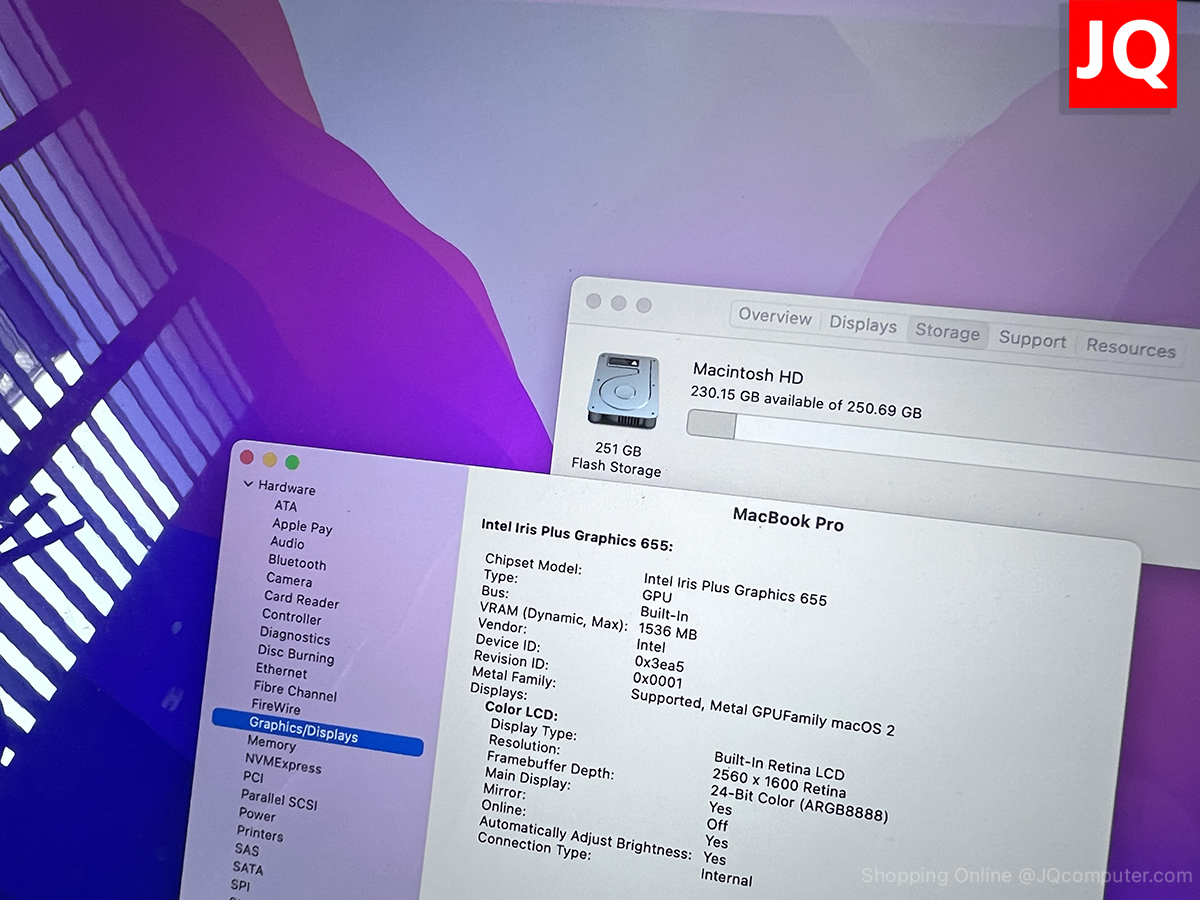
Task: Click 'Supported, Metal GPUFamily macOS 2' value
Action: [x=762, y=714]
